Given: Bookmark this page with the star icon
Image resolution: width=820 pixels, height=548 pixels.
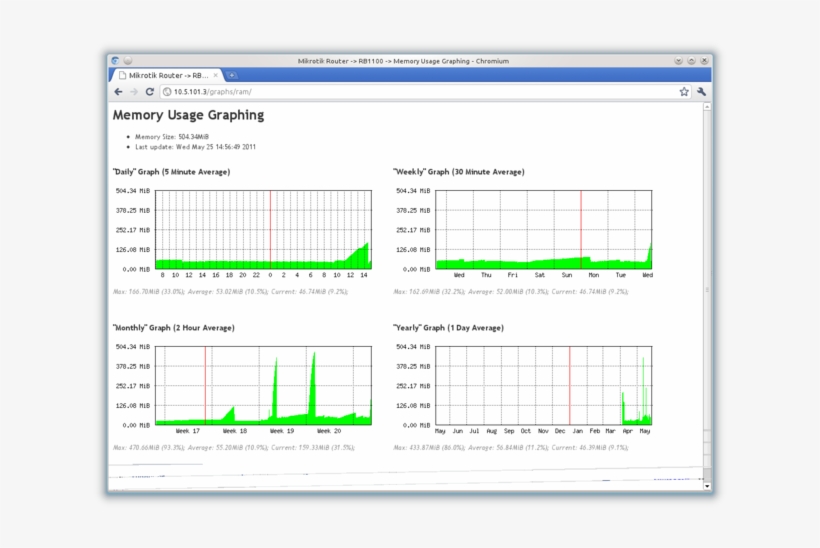Looking at the screenshot, I should coord(684,92).
